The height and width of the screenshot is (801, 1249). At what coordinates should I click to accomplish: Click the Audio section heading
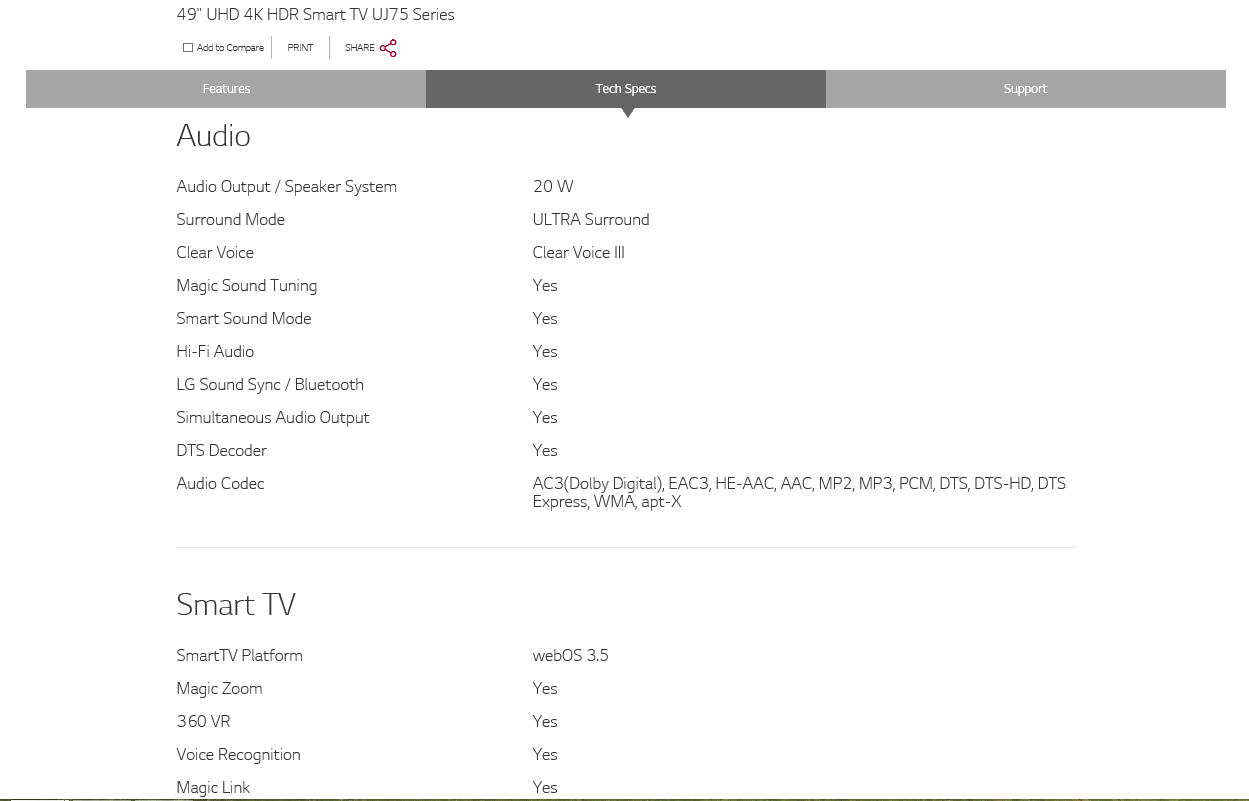tap(213, 136)
